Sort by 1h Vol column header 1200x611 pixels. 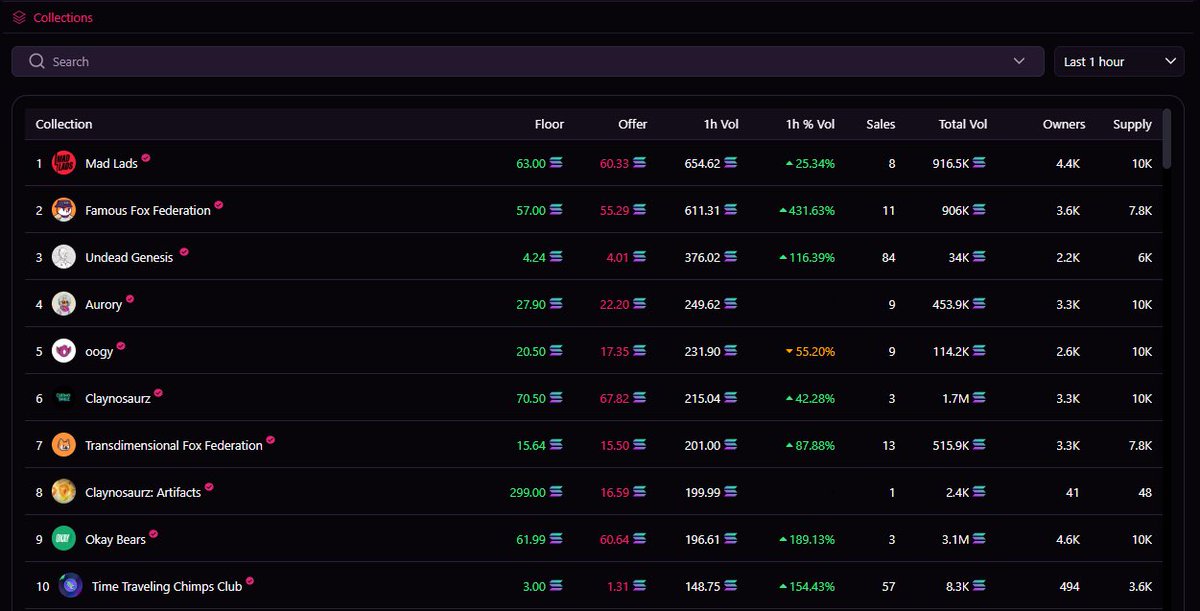(721, 124)
